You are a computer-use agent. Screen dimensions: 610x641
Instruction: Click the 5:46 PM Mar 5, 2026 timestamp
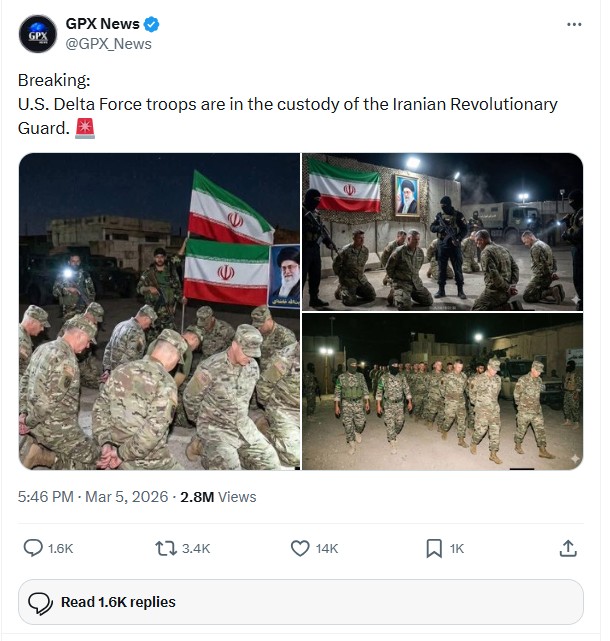tap(93, 496)
